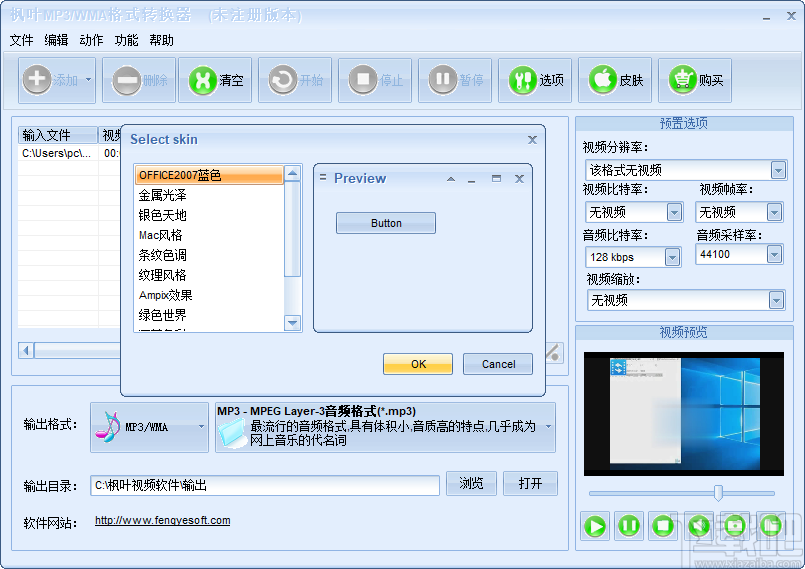
Task: Close the Select skin dialog
Action: pyautogui.click(x=532, y=140)
